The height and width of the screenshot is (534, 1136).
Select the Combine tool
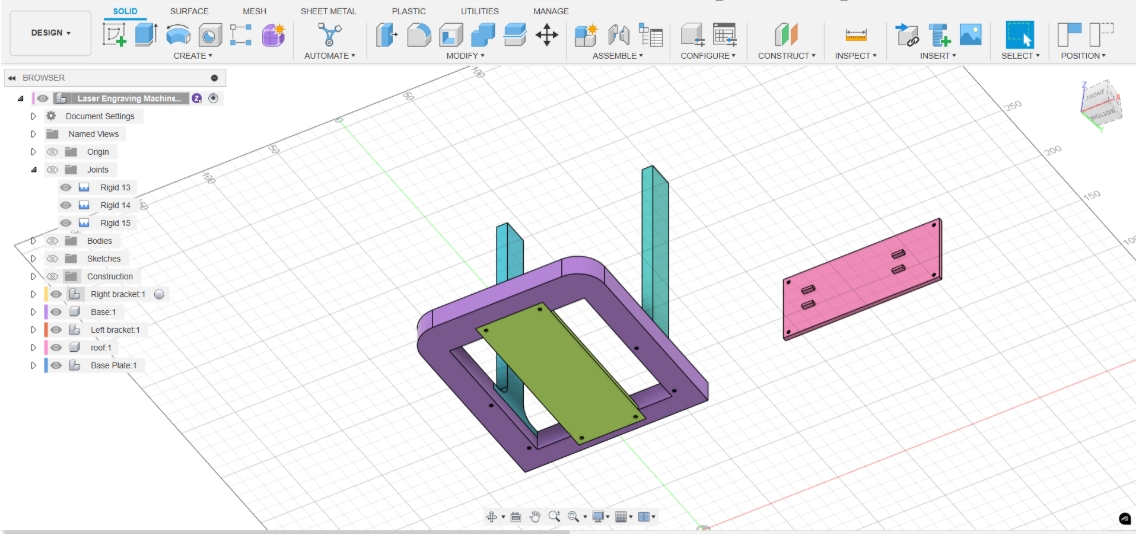[483, 35]
